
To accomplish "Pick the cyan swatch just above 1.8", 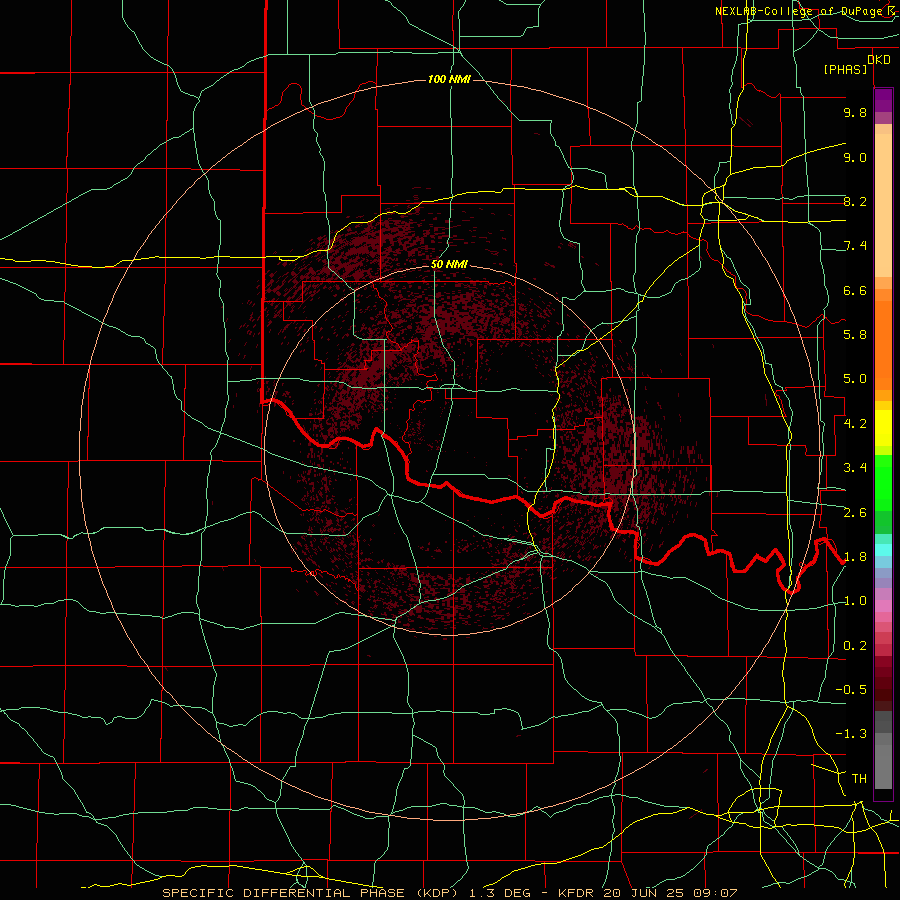I will [x=883, y=550].
